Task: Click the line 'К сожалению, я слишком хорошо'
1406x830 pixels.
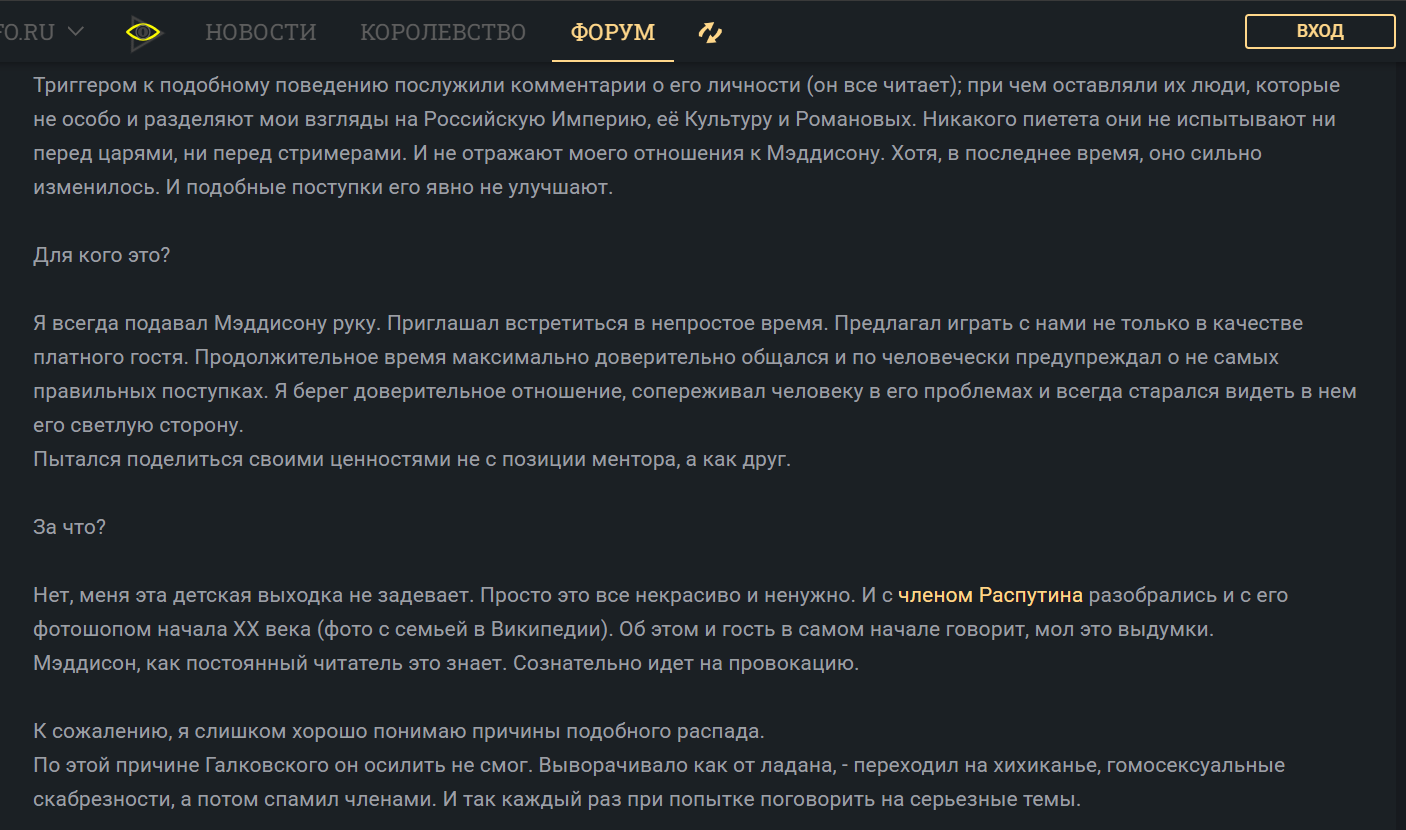Action: pos(399,731)
